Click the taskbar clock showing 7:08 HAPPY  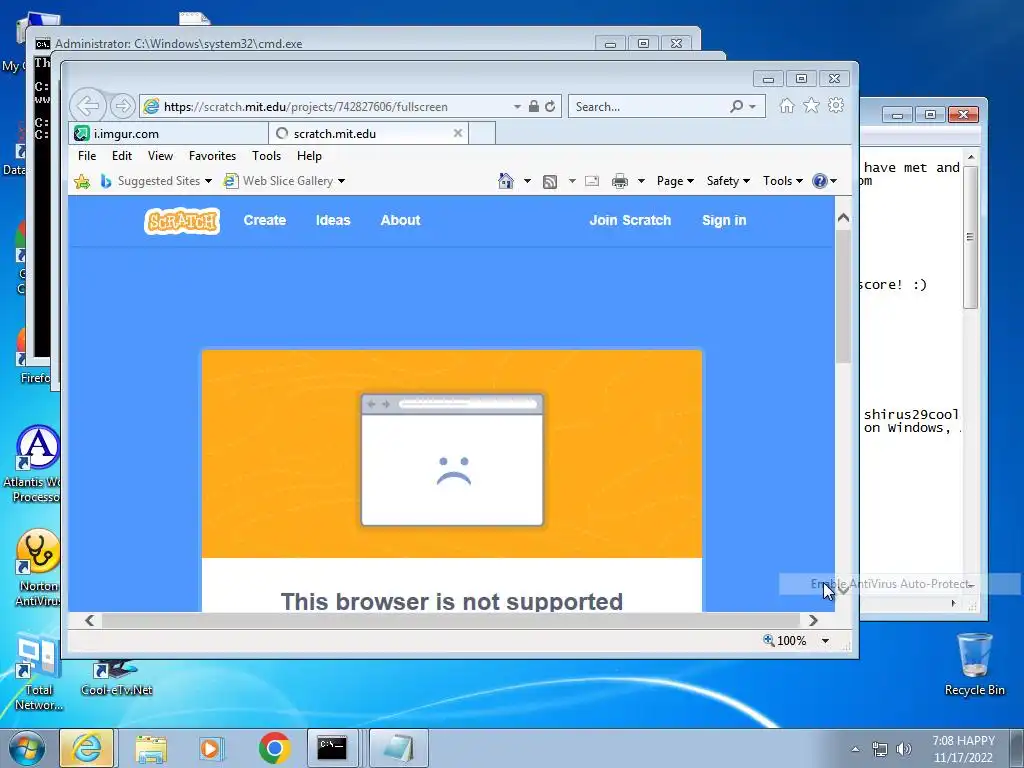click(x=963, y=749)
